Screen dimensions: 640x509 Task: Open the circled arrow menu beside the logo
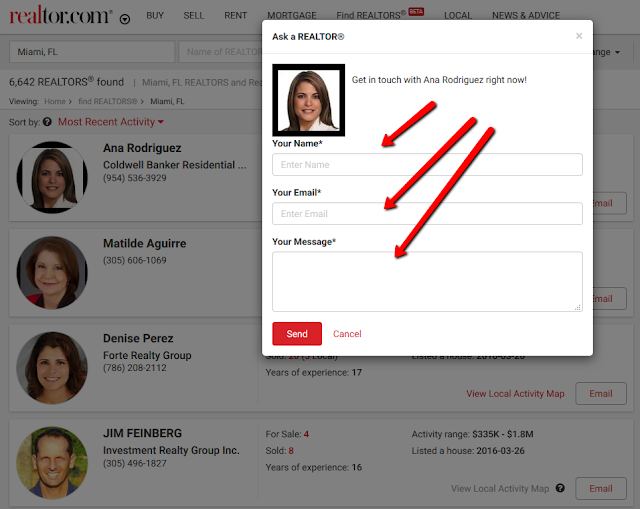tap(125, 19)
